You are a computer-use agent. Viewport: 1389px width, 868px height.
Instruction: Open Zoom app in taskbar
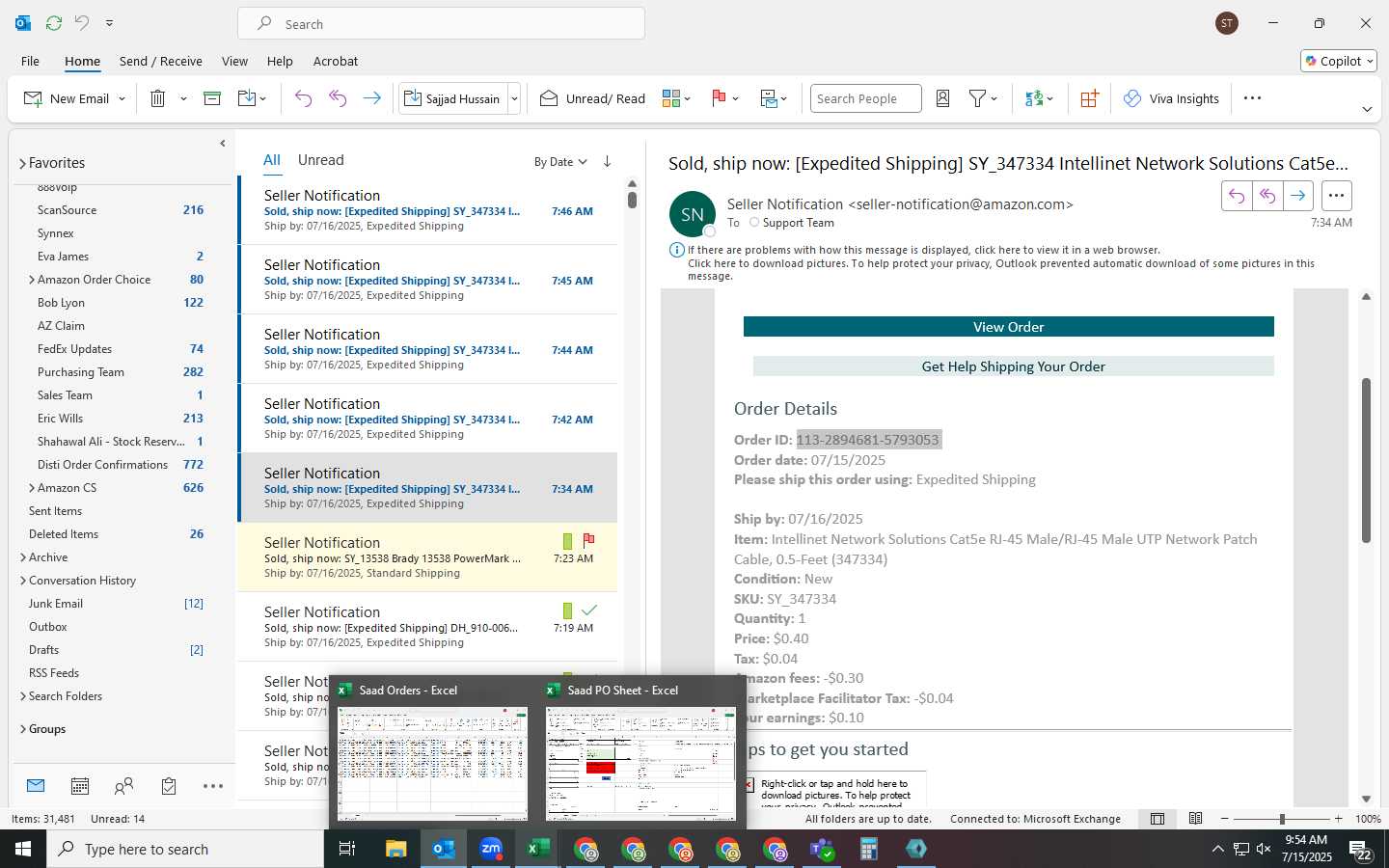tap(491, 849)
